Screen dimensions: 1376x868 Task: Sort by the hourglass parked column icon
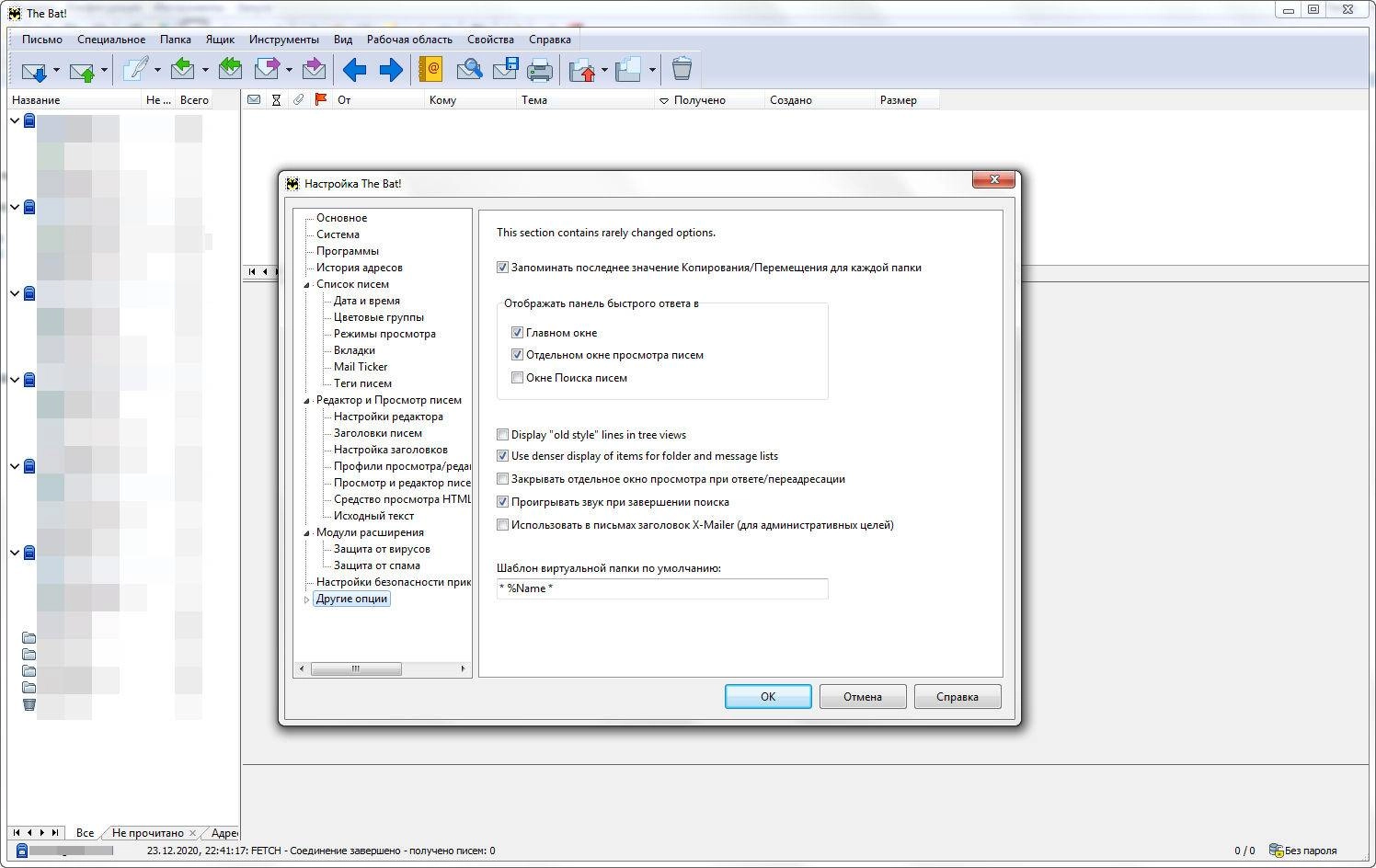click(x=276, y=100)
